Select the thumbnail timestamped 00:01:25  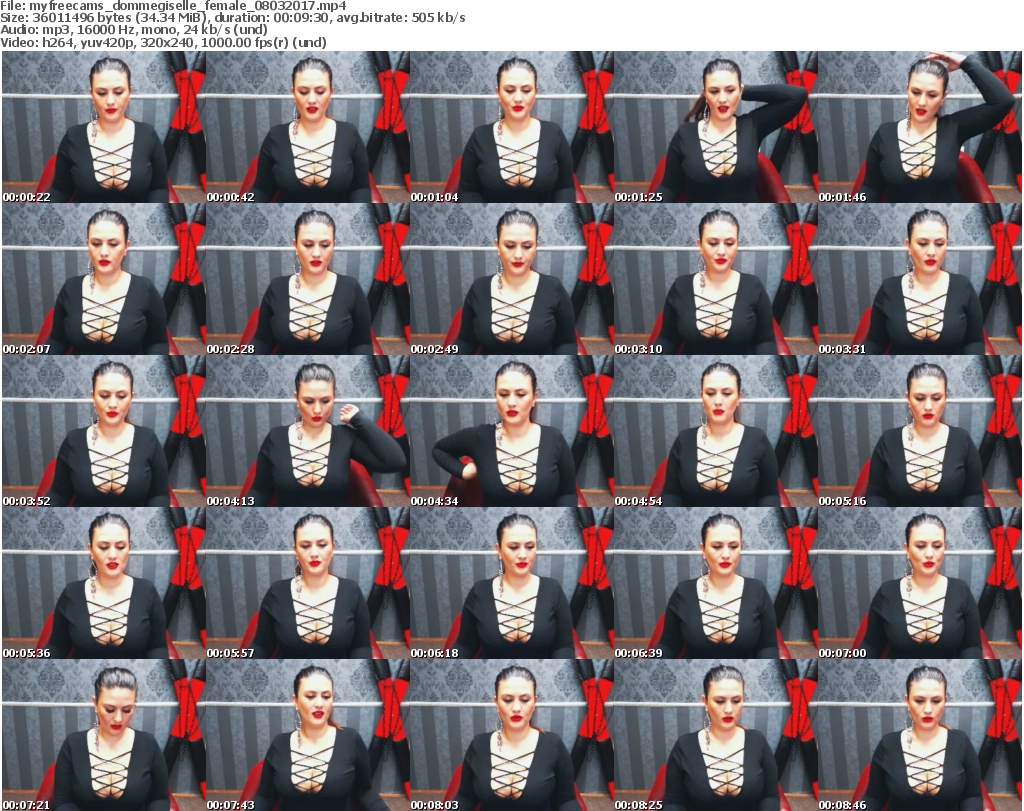(x=716, y=127)
